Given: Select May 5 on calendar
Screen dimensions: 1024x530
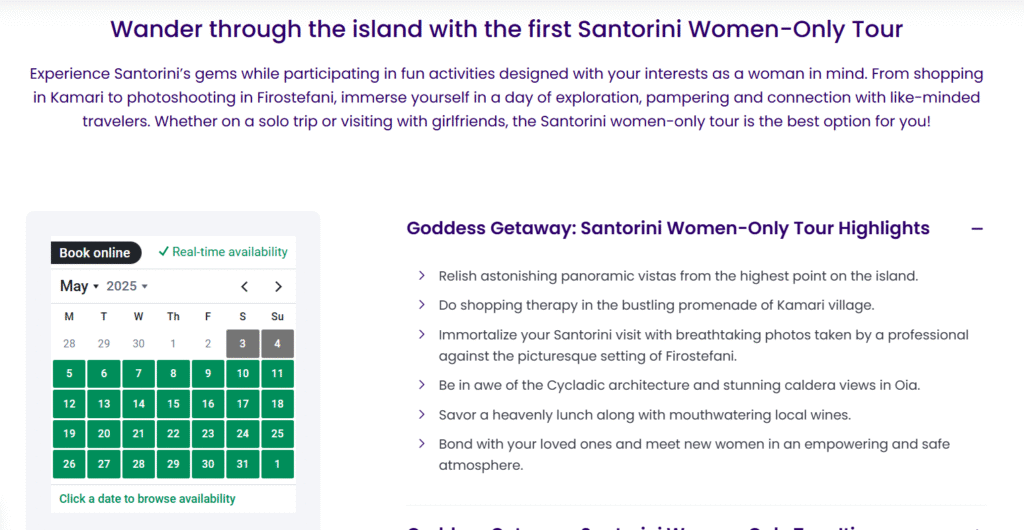Looking at the screenshot, I should tap(69, 374).
